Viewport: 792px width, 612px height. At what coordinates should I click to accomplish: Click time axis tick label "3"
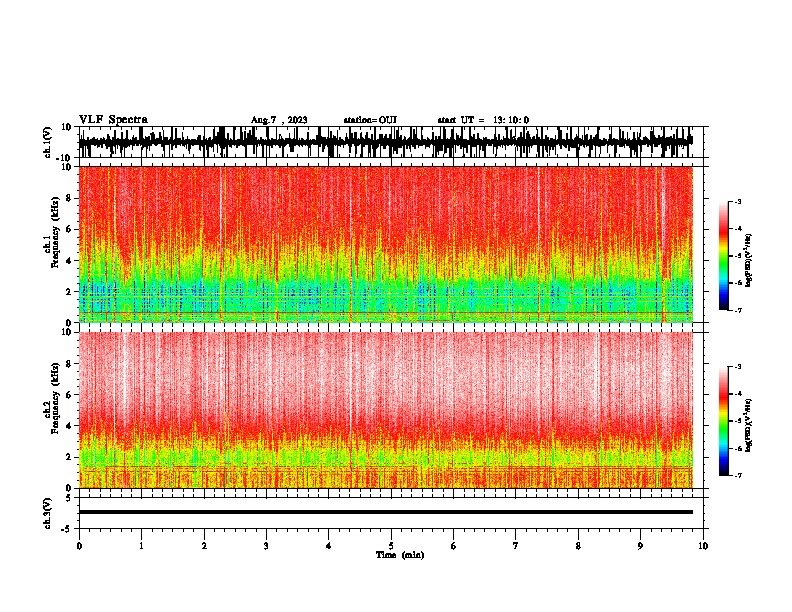(266, 546)
